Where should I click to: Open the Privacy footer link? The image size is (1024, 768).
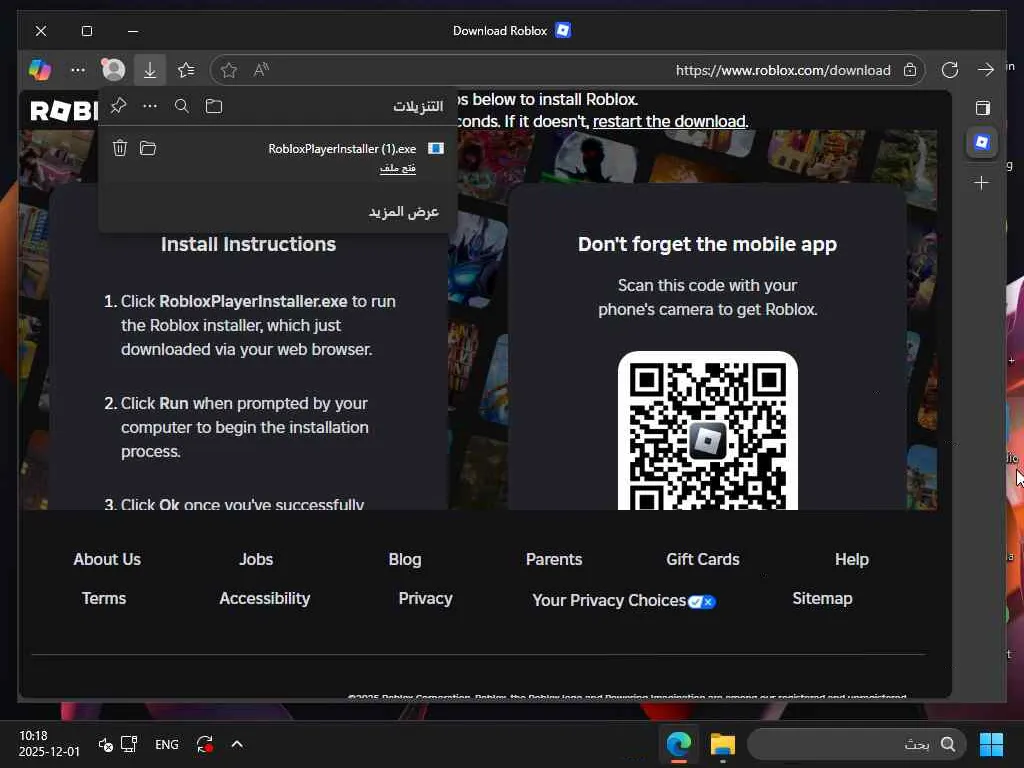point(425,599)
